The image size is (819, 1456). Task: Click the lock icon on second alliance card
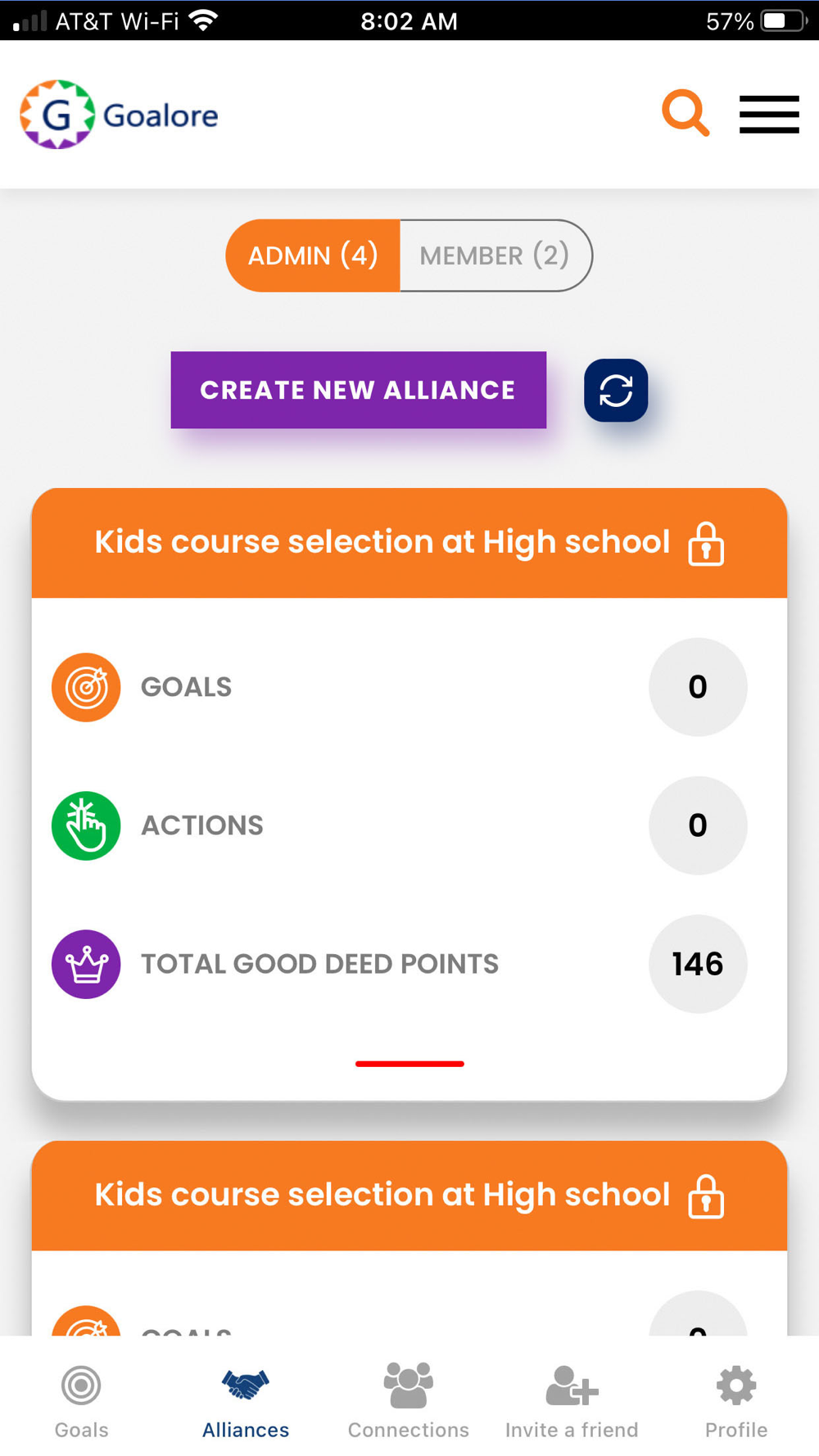click(706, 1196)
